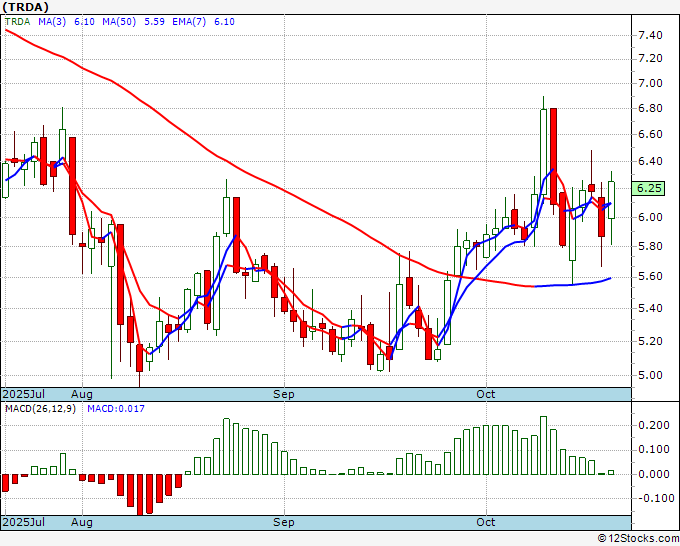Click the 5.00 price axis label
680x546 pixels.
pyautogui.click(x=650, y=376)
